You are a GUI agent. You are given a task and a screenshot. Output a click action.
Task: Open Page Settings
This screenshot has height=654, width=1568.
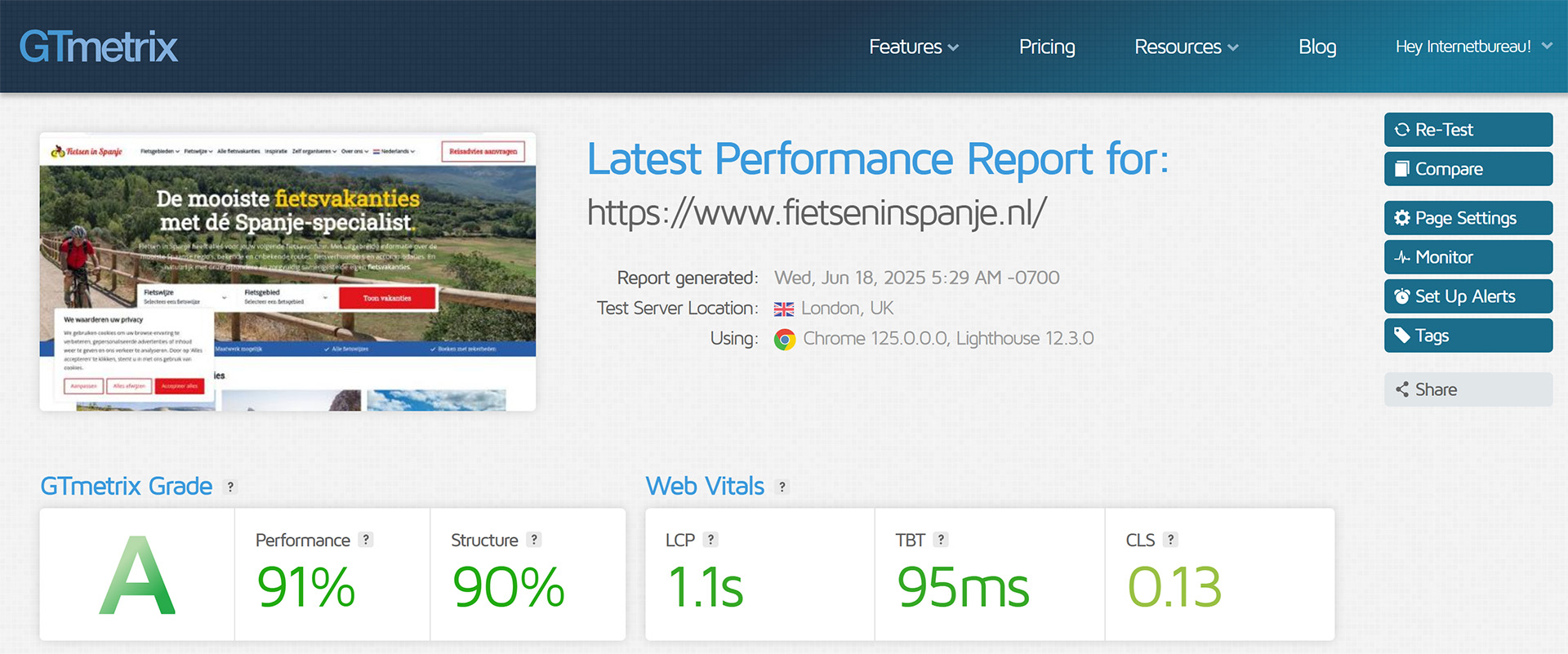[1468, 218]
